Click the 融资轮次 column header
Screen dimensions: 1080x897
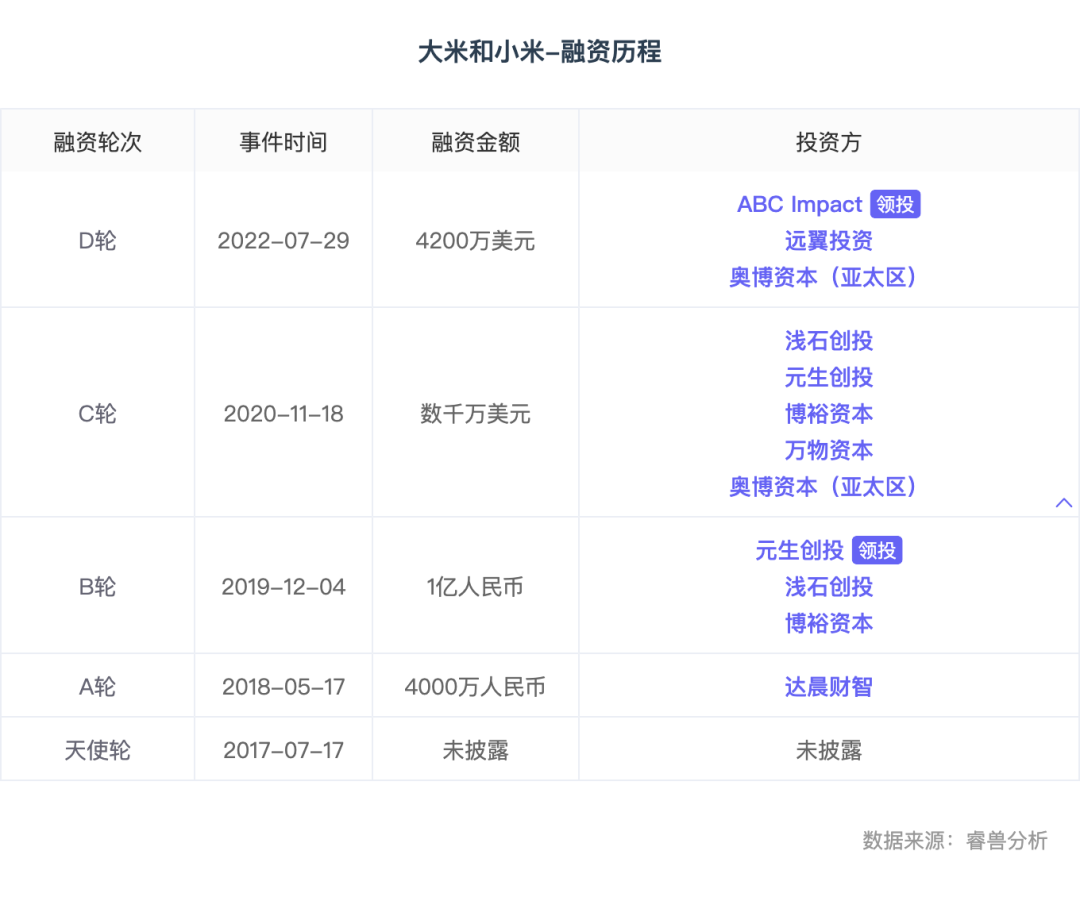(97, 142)
